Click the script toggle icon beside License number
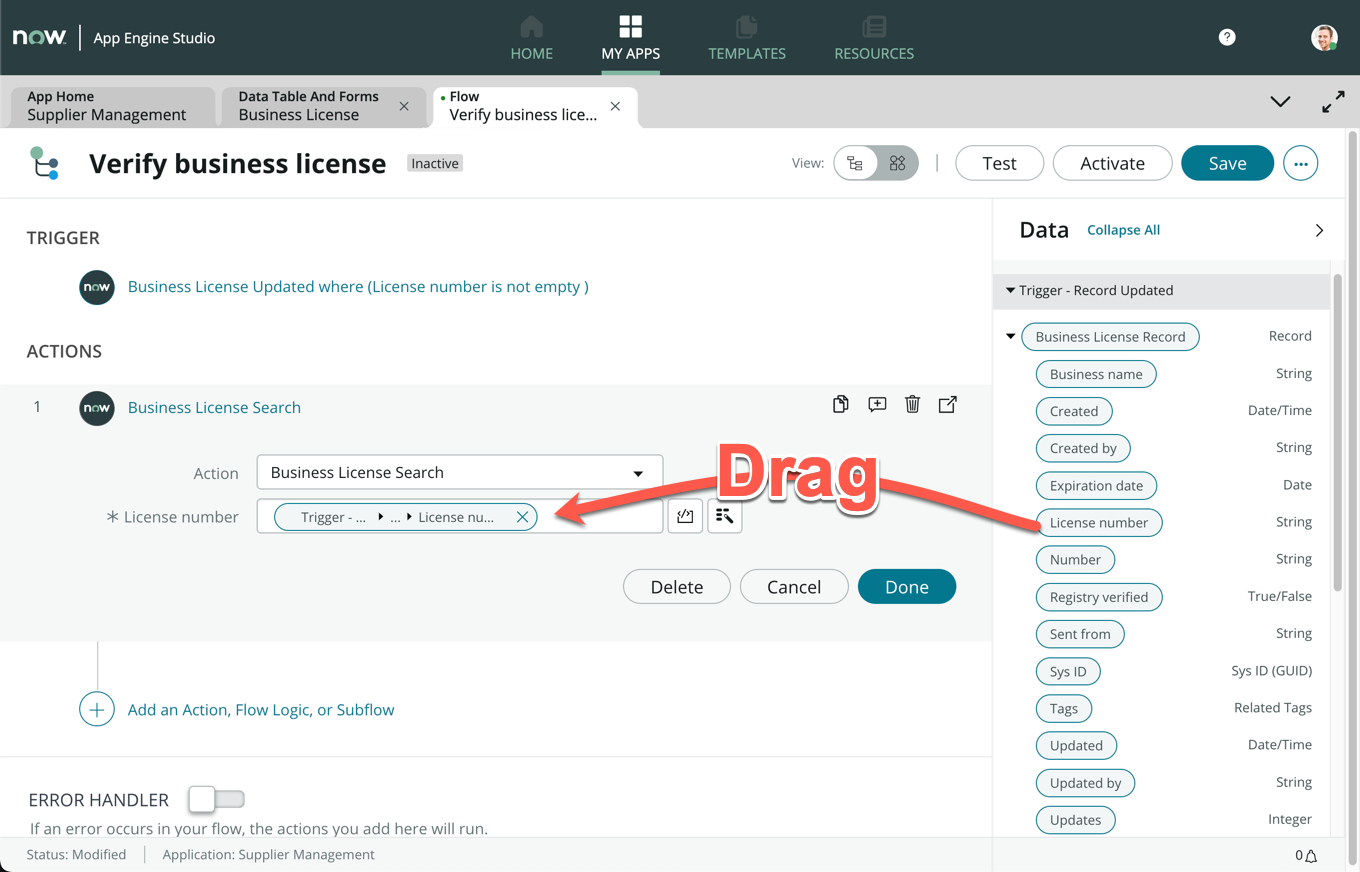This screenshot has height=872, width=1360. point(685,517)
